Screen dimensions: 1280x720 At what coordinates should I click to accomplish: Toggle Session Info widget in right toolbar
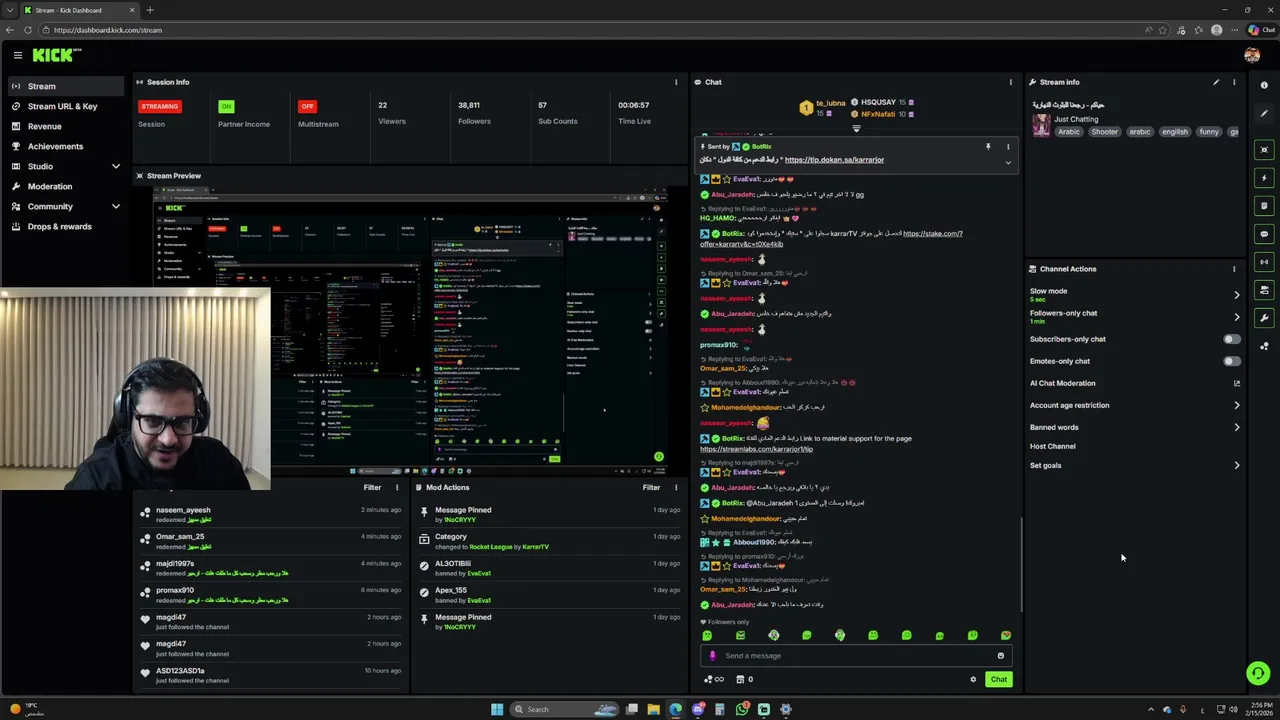(x=1264, y=262)
